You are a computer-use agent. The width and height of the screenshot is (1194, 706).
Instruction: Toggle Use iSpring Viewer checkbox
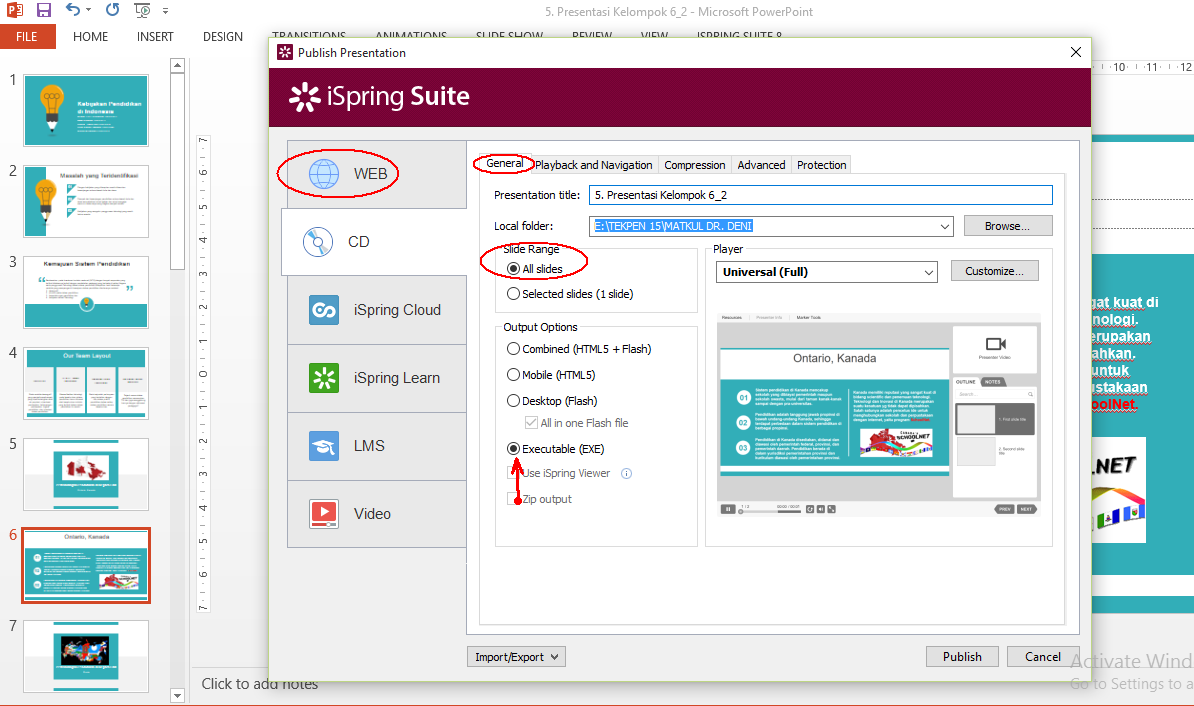512,473
